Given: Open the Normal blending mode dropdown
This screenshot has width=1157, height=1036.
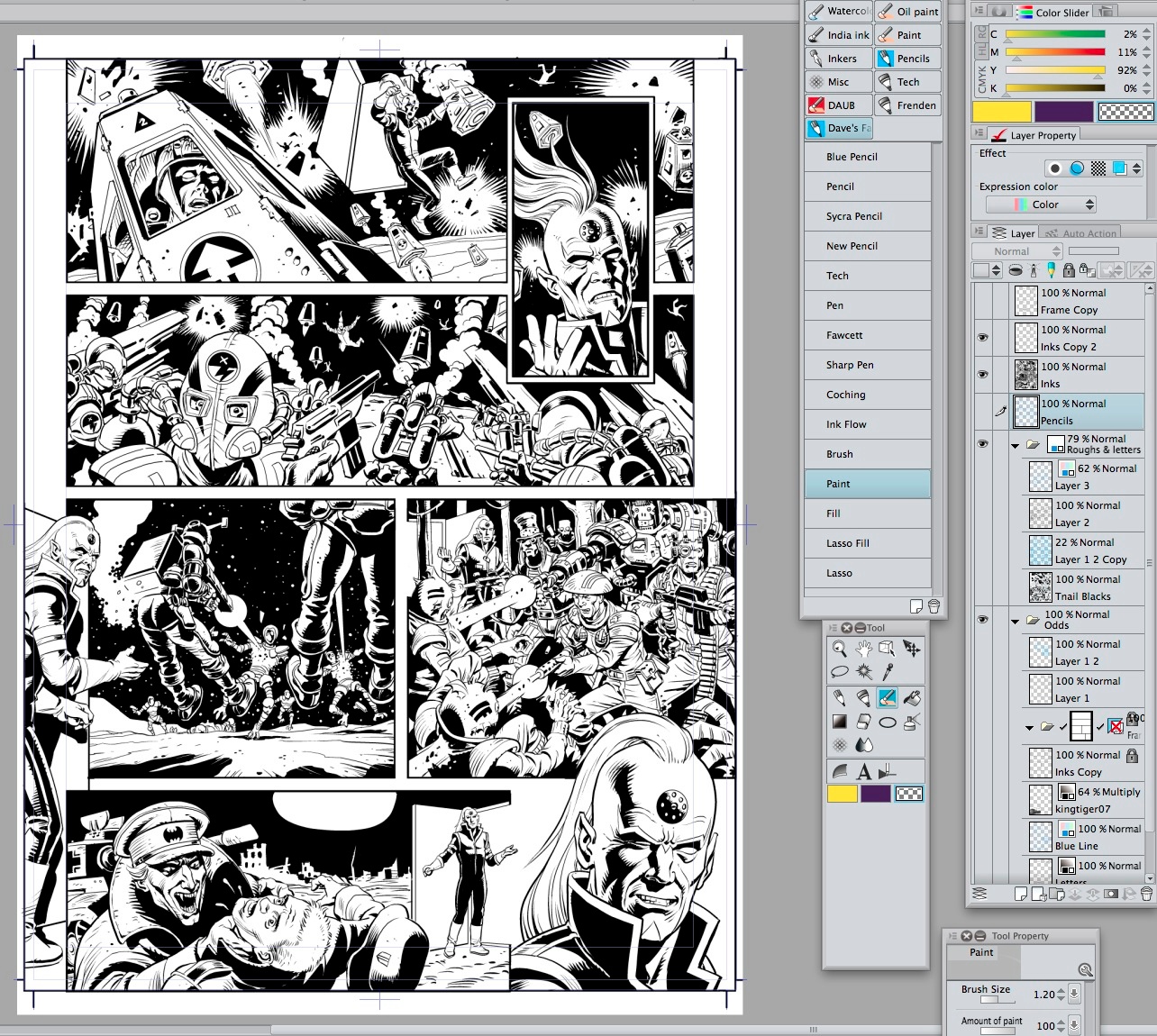Looking at the screenshot, I should point(1016,250).
